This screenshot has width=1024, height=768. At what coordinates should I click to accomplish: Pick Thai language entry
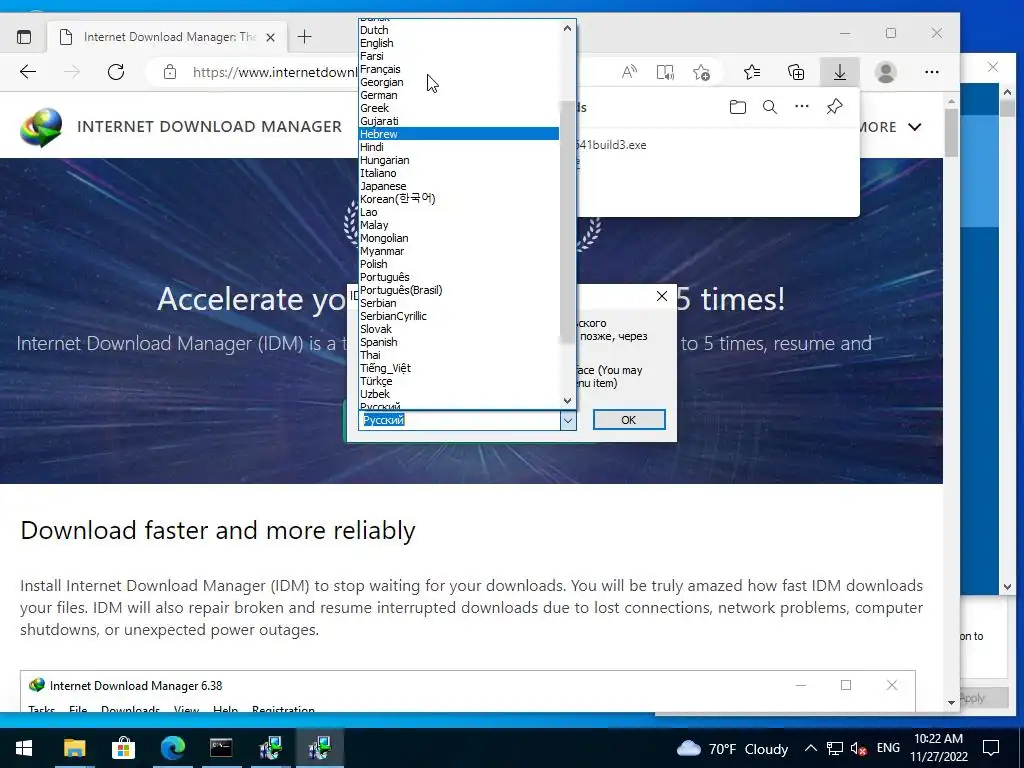(459, 355)
